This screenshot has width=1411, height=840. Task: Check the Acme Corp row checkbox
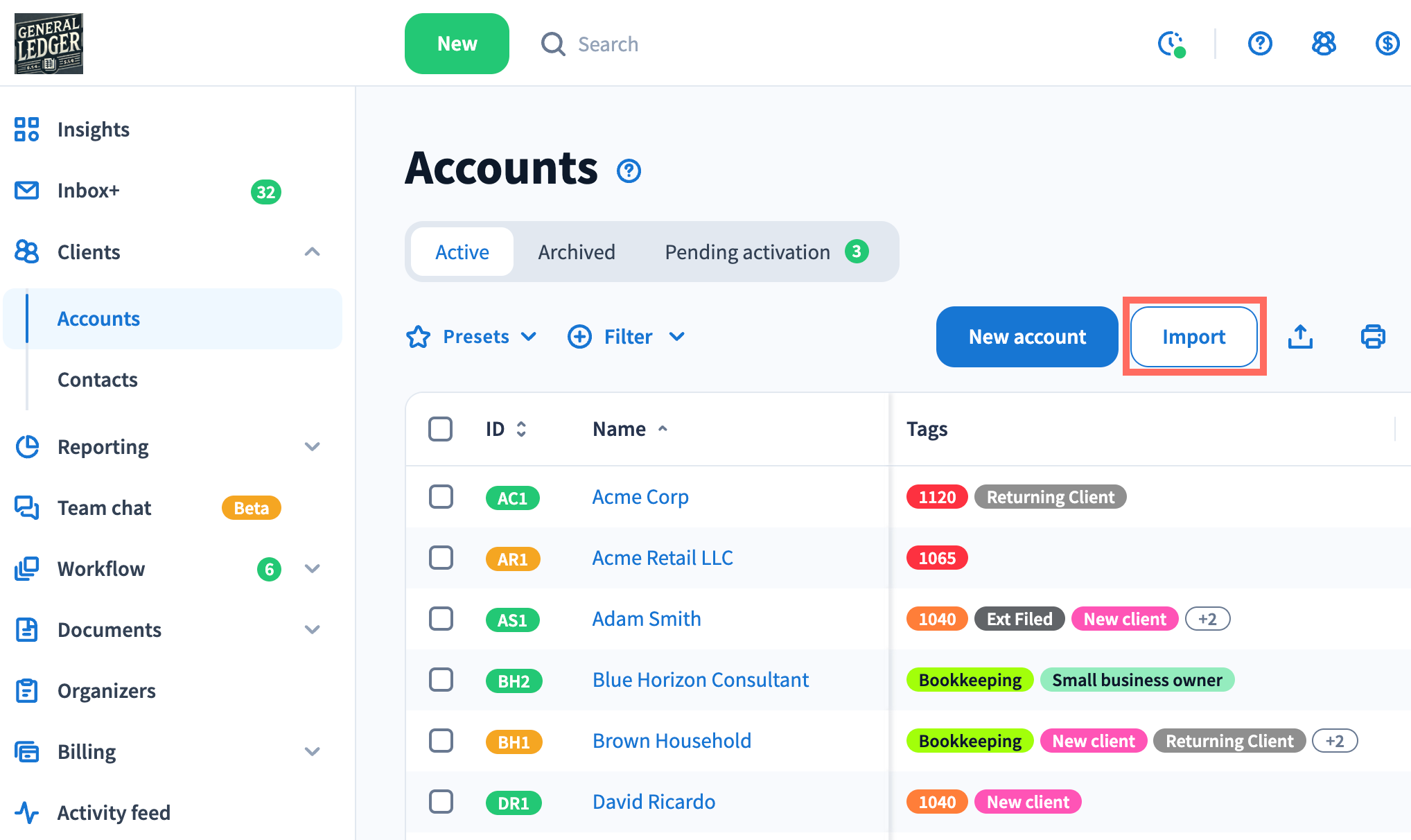pyautogui.click(x=441, y=497)
